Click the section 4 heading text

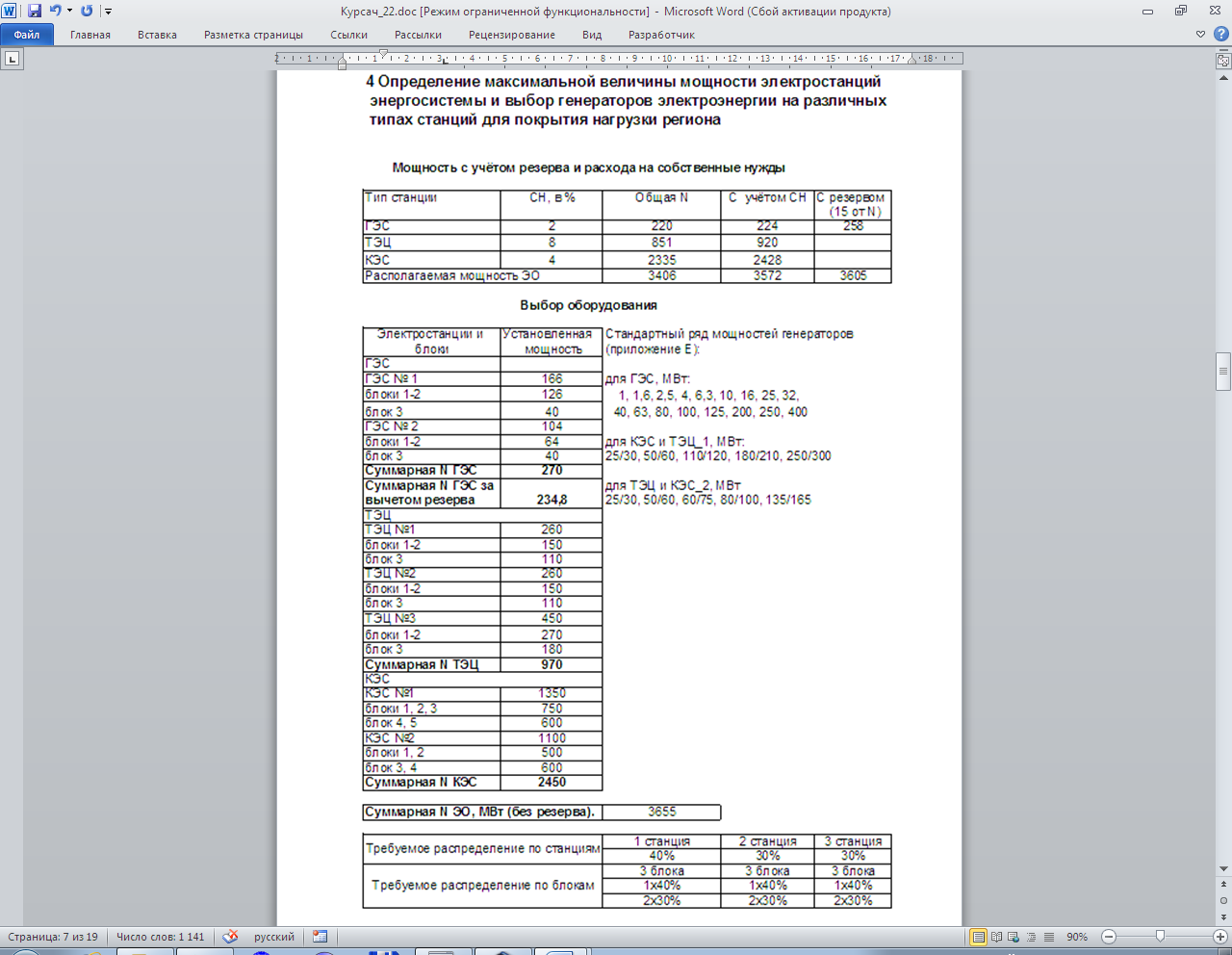coord(625,101)
